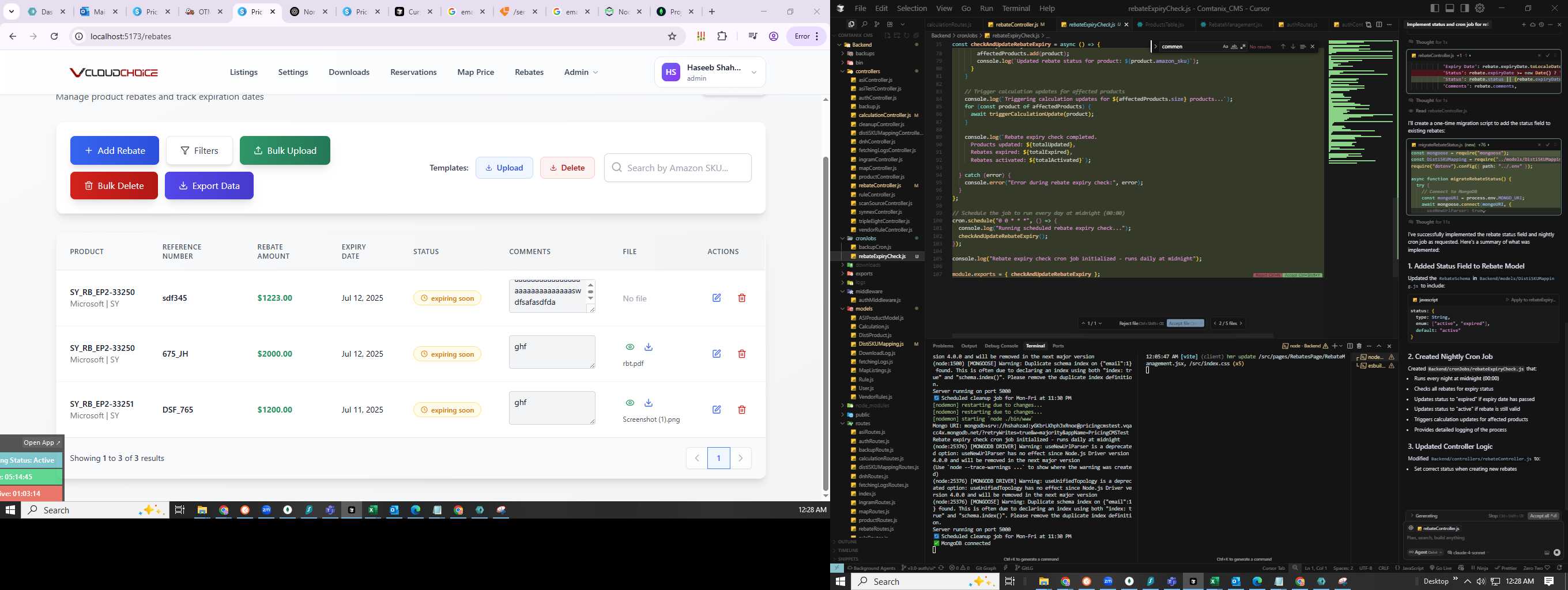Expand the public folder in Explorer
Viewport: 1568px width, 590px height.
click(862, 415)
